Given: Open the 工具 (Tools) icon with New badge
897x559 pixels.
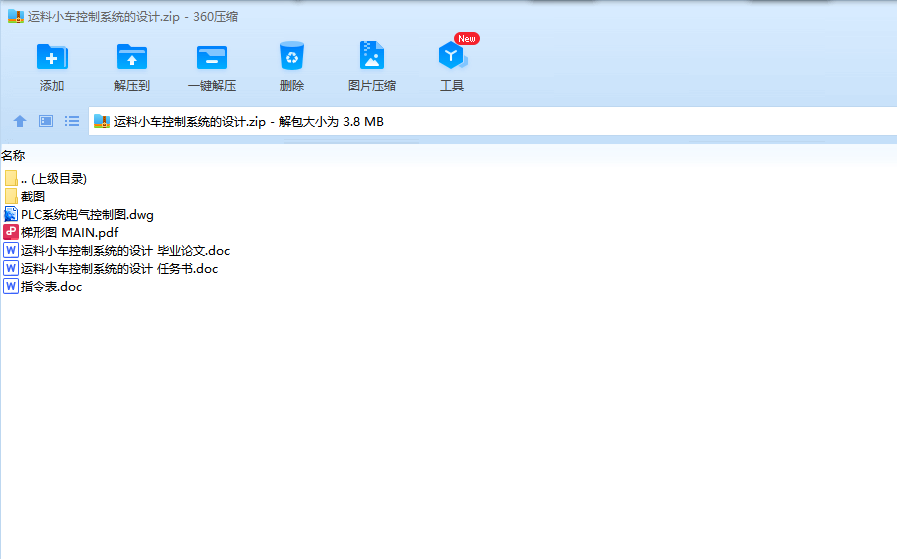Looking at the screenshot, I should [452, 55].
